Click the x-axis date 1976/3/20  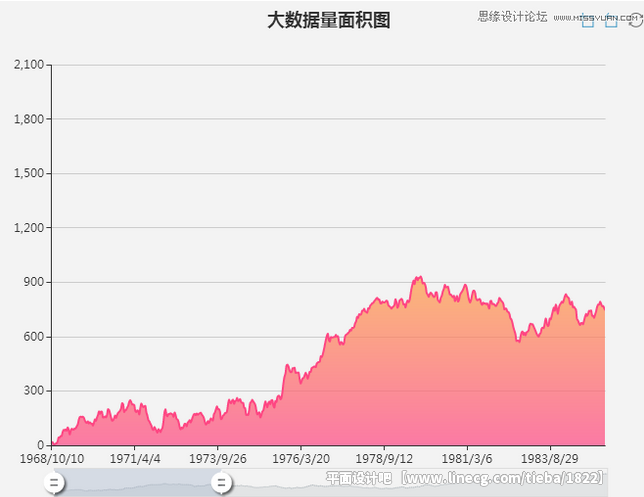tap(301, 459)
